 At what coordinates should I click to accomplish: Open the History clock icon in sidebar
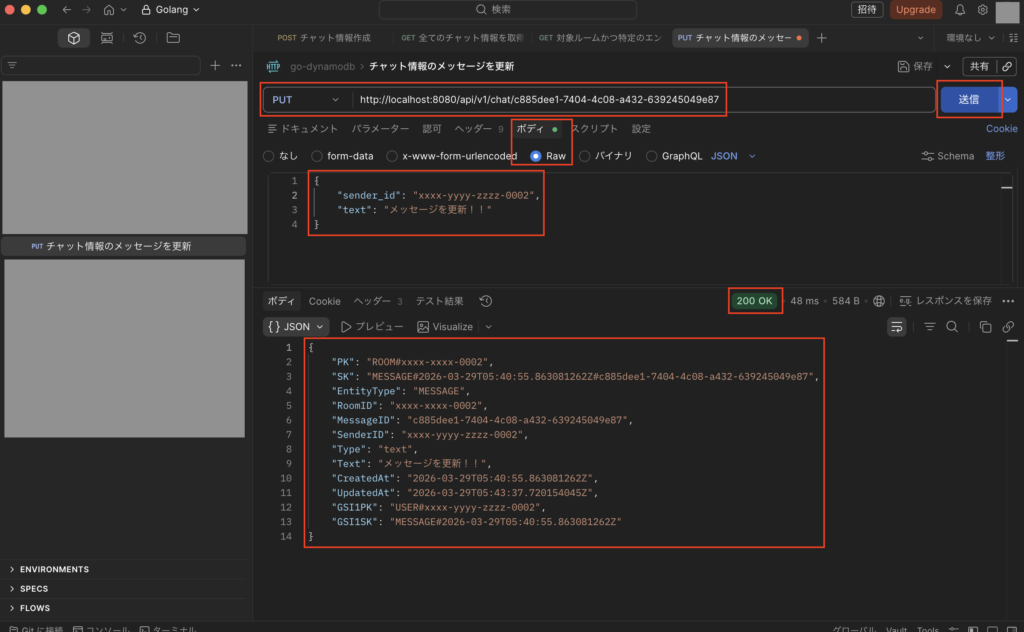[140, 38]
